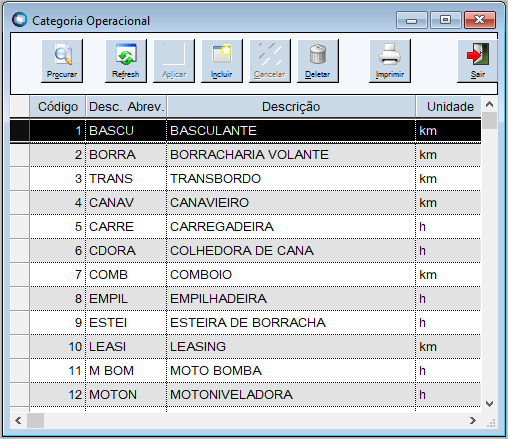The width and height of the screenshot is (508, 439).
Task: Click the M BOM abbreviation cell
Action: [x=126, y=371]
